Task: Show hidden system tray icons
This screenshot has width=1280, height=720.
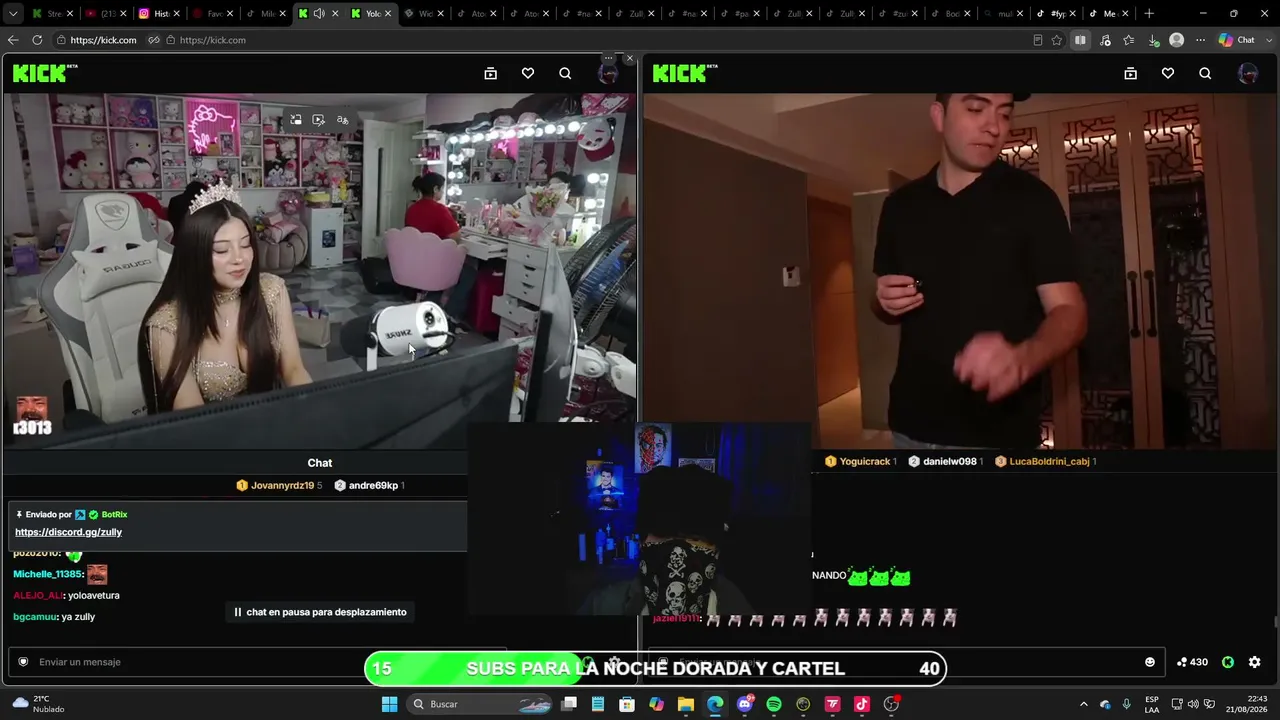Action: (1083, 704)
